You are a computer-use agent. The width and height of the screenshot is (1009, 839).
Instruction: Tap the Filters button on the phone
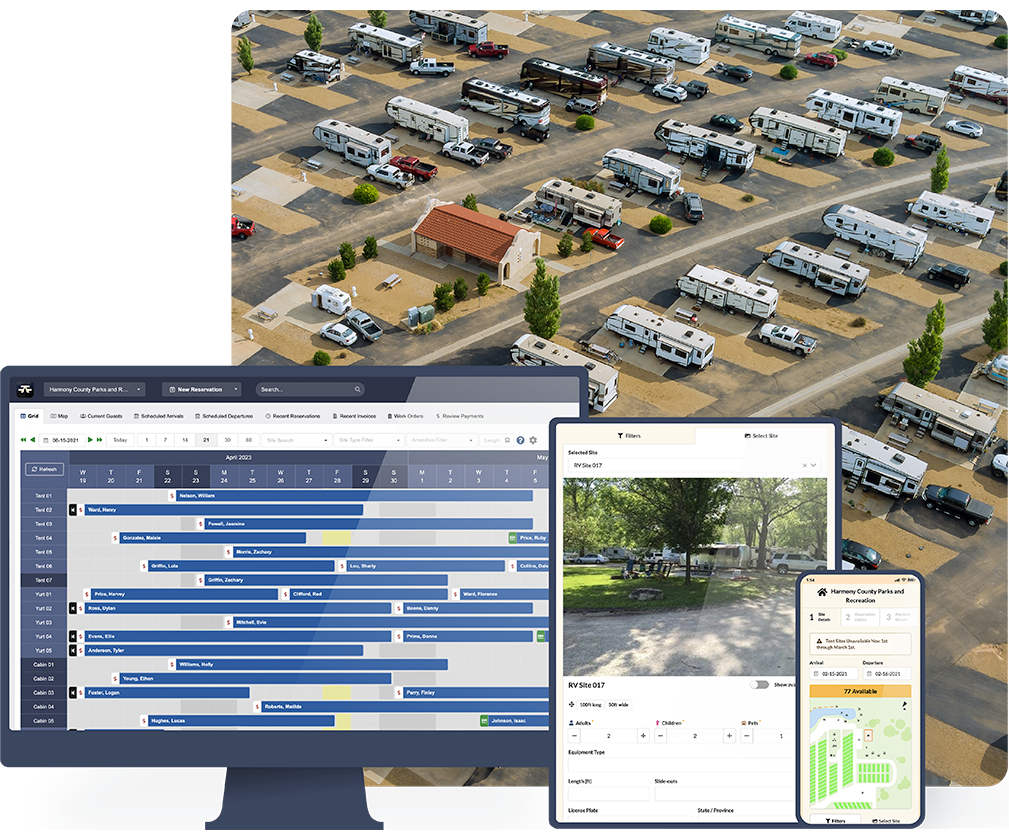click(835, 821)
